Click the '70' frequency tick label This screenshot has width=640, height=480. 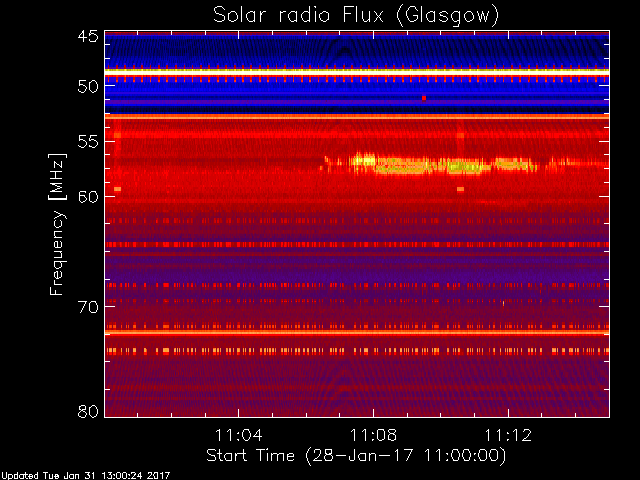[x=88, y=307]
